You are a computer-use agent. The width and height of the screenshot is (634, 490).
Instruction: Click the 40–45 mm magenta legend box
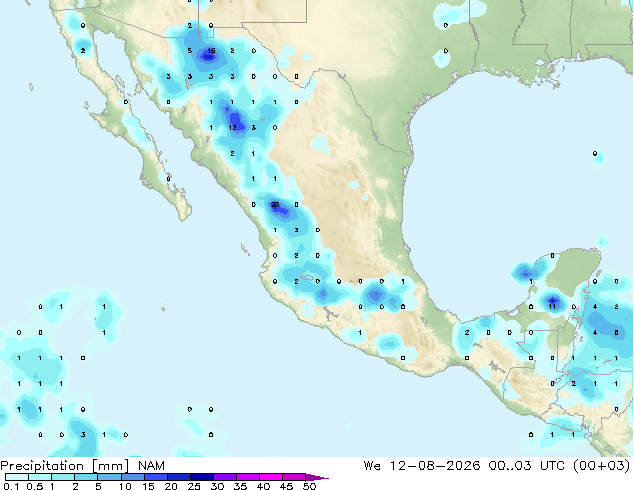pyautogui.click(x=271, y=477)
